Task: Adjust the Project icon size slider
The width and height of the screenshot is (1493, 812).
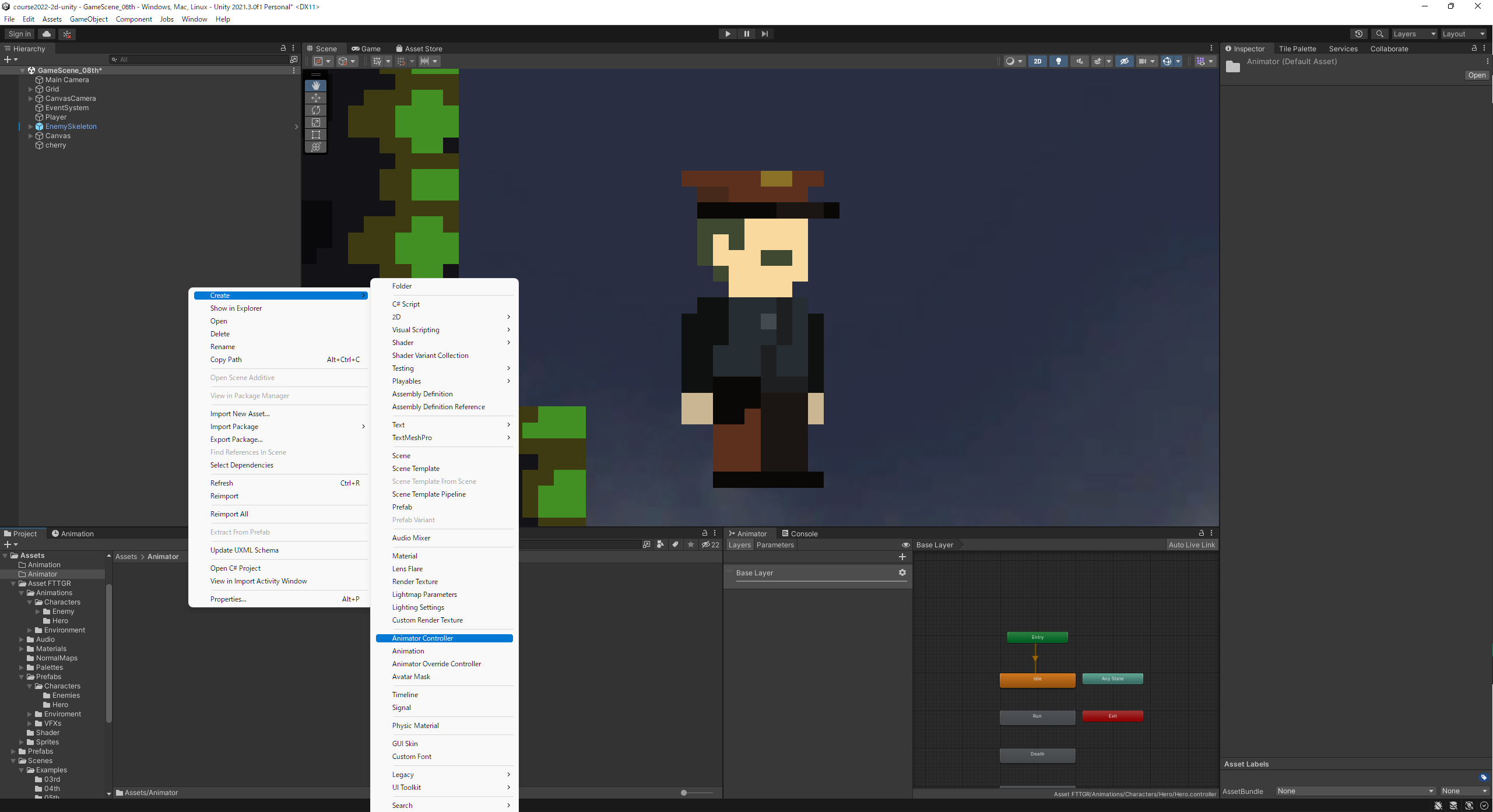Action: [x=696, y=793]
